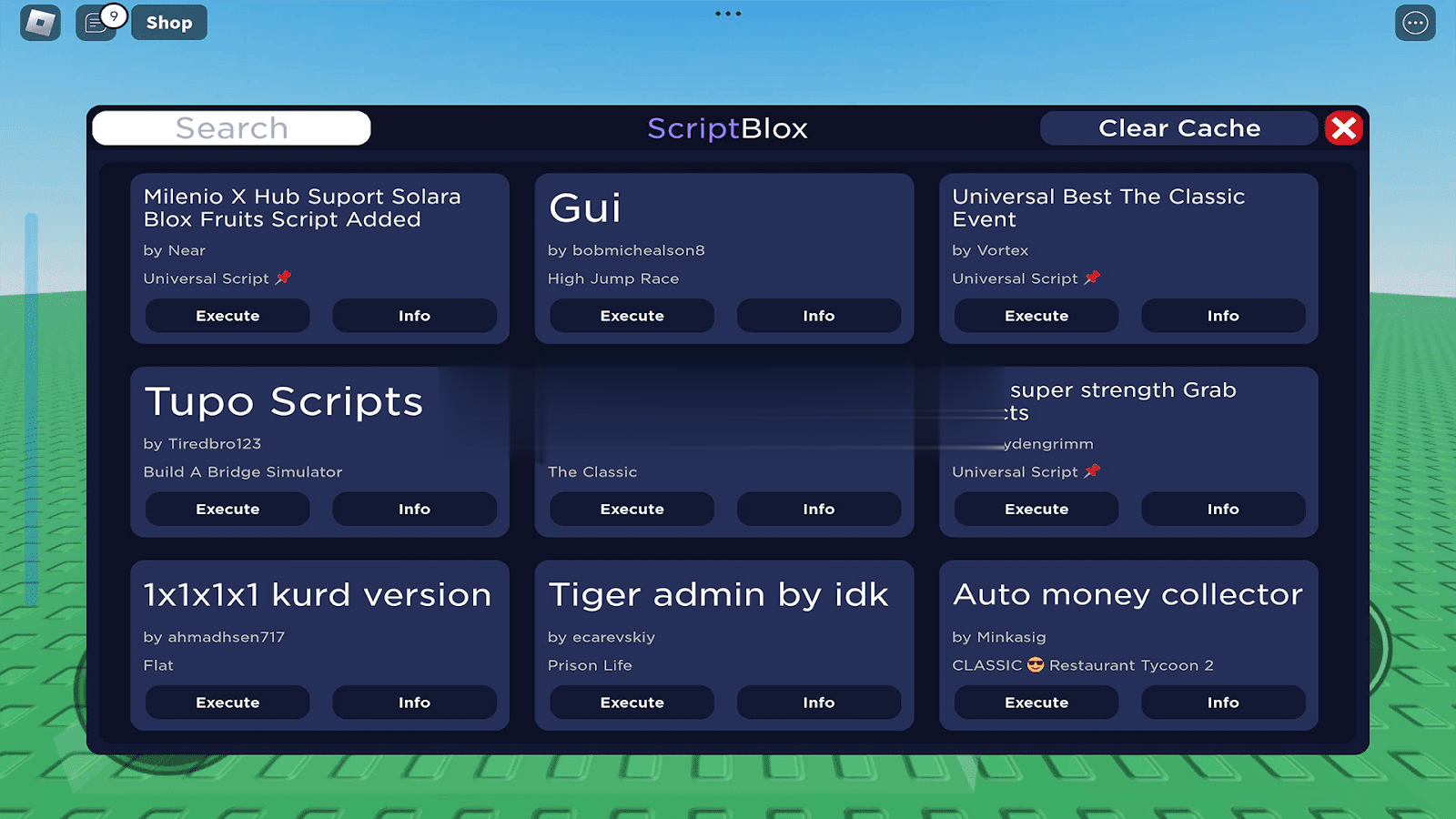The image size is (1456, 819).
Task: Select the Tupo Scripts card title
Action: point(283,401)
